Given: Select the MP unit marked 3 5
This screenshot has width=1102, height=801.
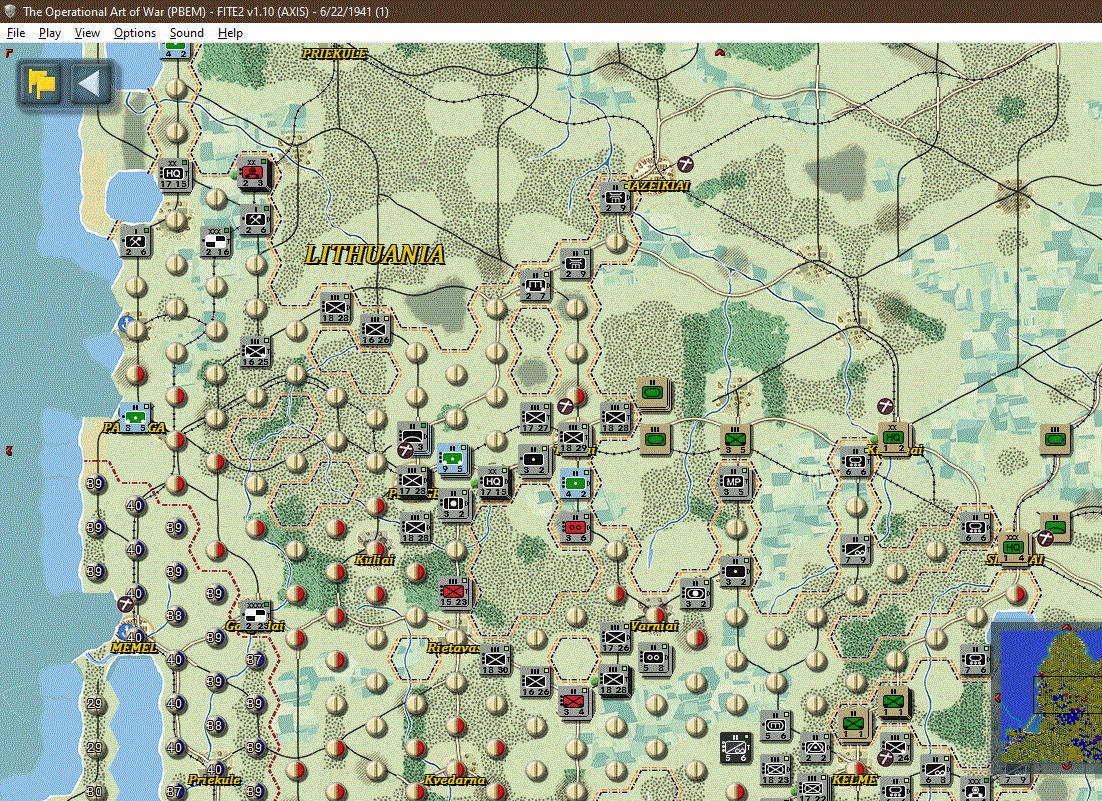Looking at the screenshot, I should coord(734,482).
